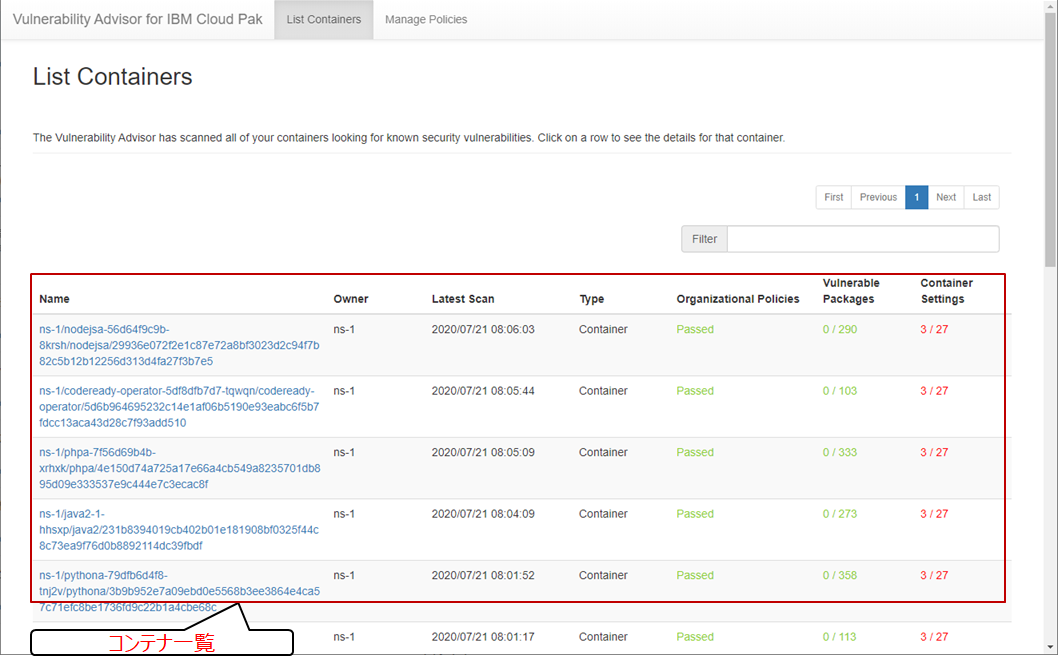Screen dimensions: 1058x668
Task: Open the ns-1/phpa container link
Action: (x=179, y=468)
